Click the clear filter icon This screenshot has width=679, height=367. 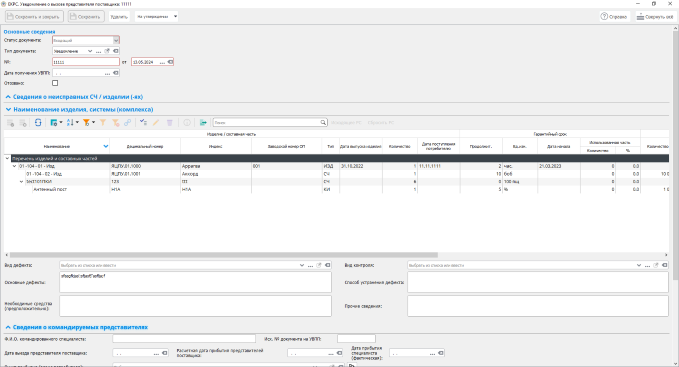point(116,123)
